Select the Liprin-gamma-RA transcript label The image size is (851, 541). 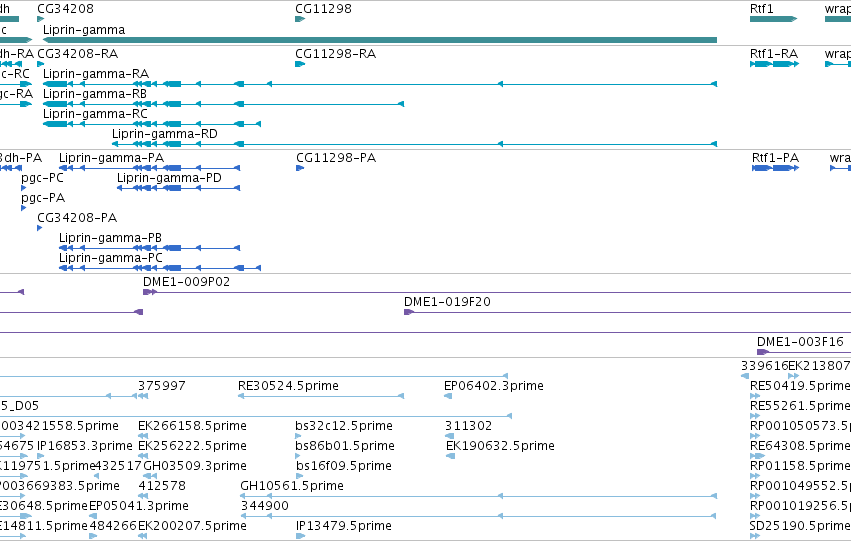point(96,74)
